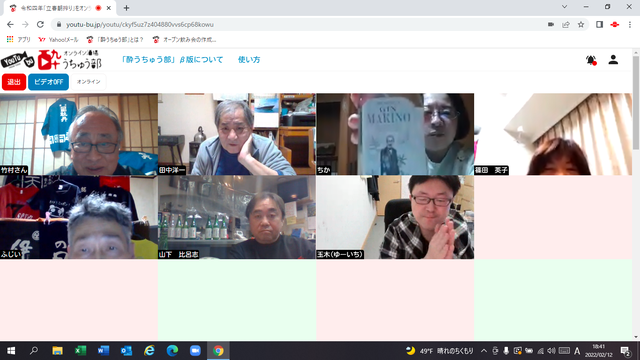Image resolution: width=640 pixels, height=360 pixels.
Task: Open Excel from taskbar
Action: click(x=80, y=351)
